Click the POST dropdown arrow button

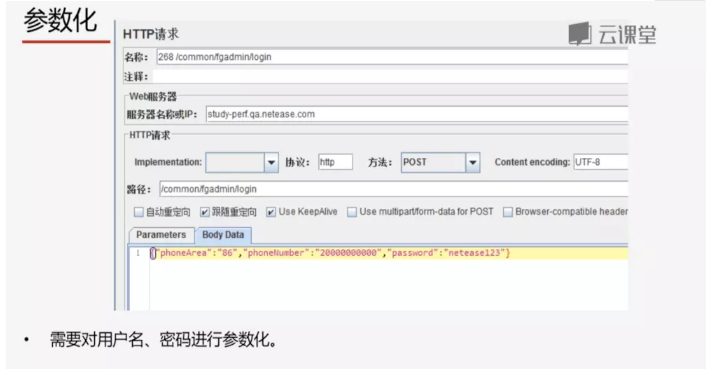pos(473,162)
